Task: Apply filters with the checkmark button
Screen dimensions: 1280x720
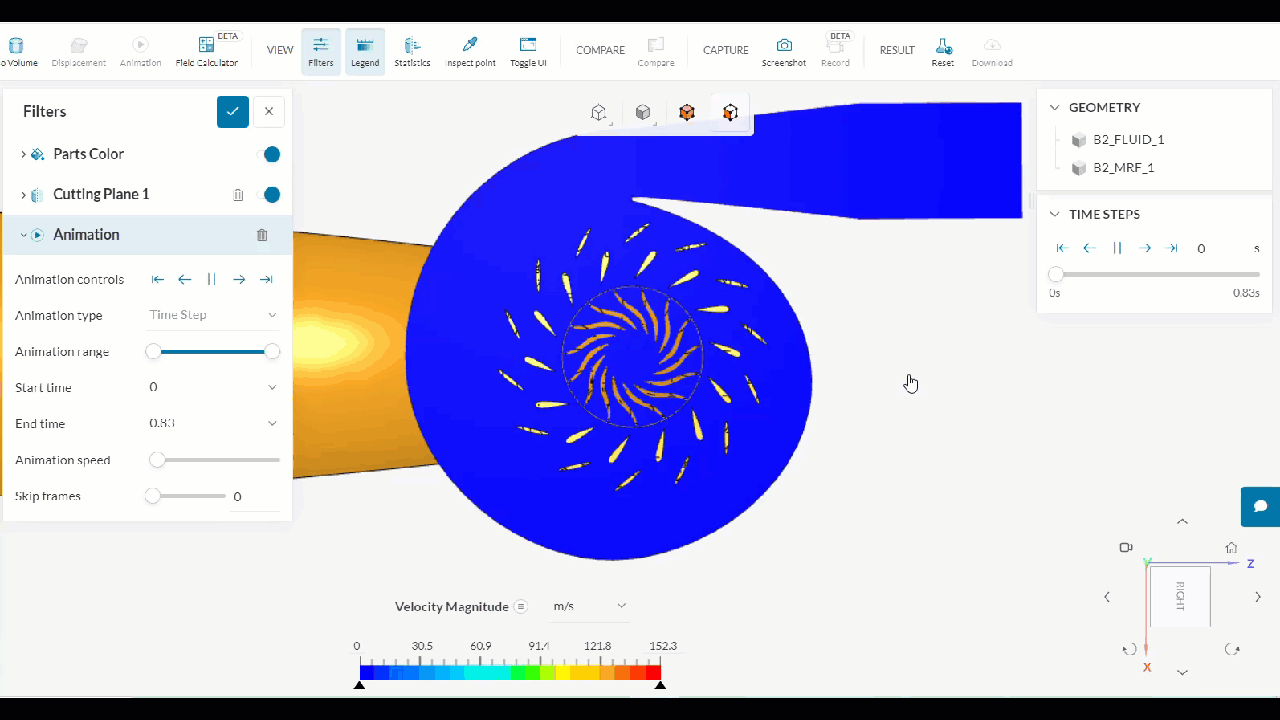Action: tap(233, 111)
